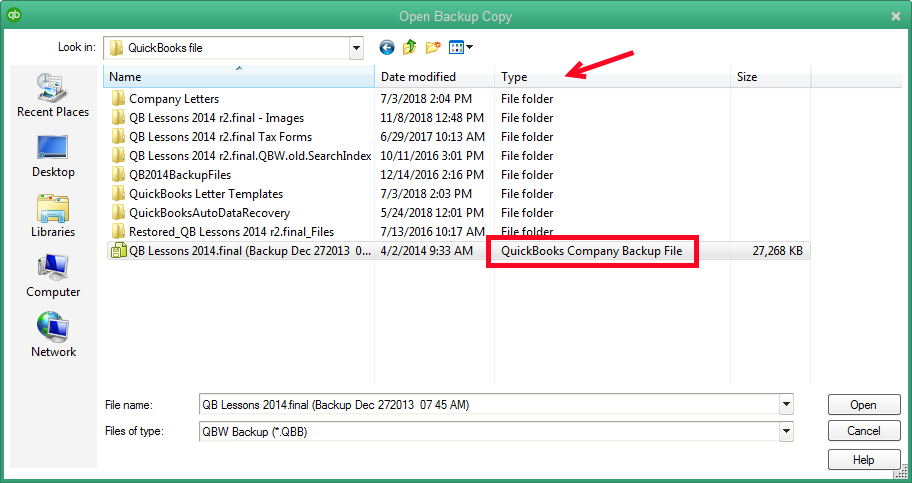Select Restored_QB Lessons 2014 r2.final_Files folder

point(231,232)
